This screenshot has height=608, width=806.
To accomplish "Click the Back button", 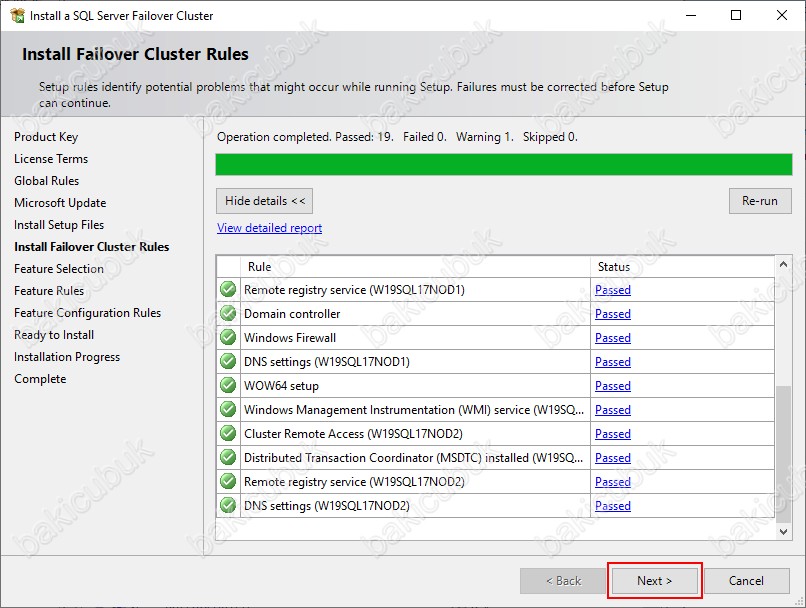I will click(x=563, y=581).
